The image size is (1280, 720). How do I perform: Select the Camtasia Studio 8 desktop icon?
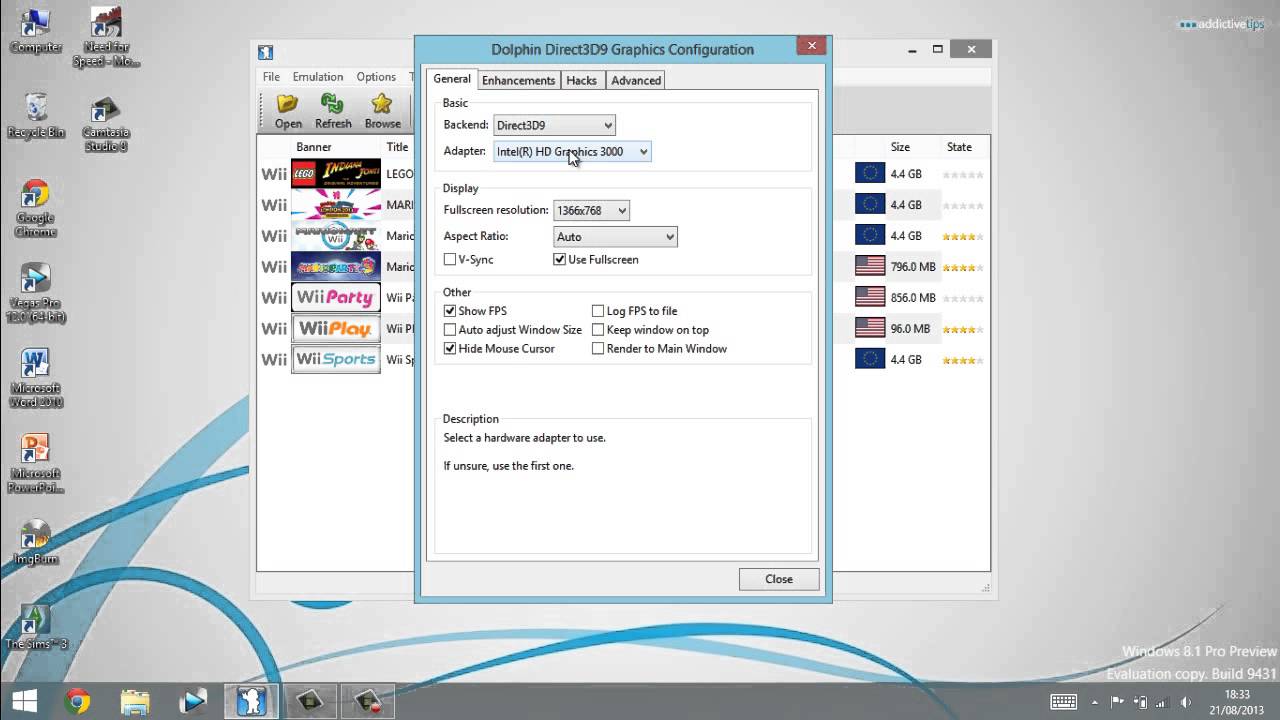point(106,124)
